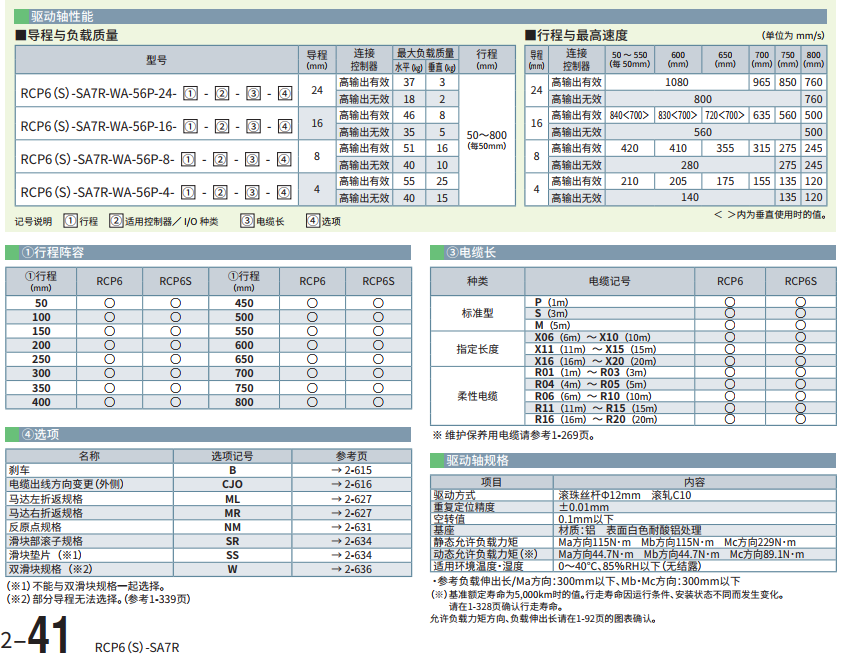
Task: Click the 标准型 cable type cell
Action: coord(477,313)
